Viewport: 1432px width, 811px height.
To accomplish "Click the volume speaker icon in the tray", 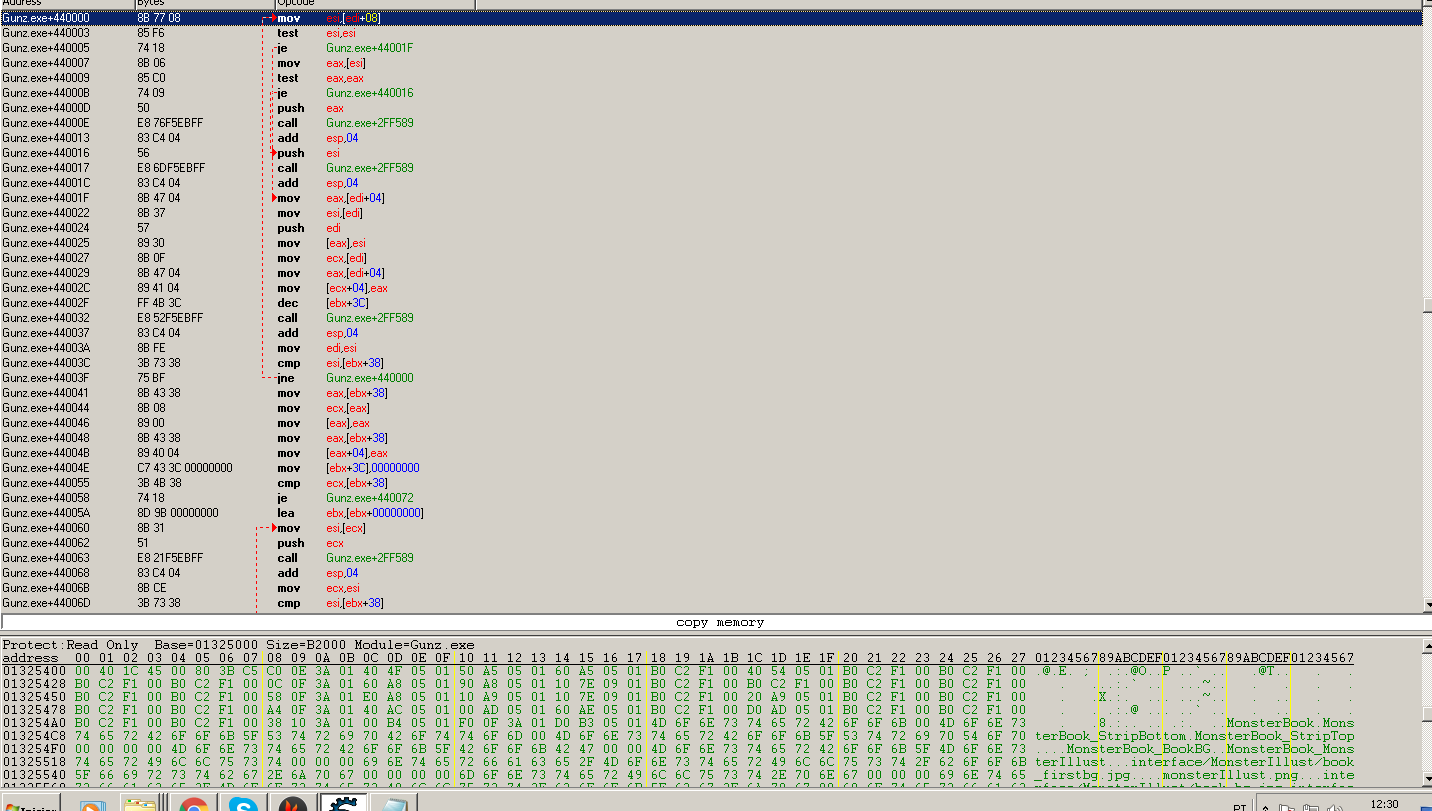I will coord(1334,805).
